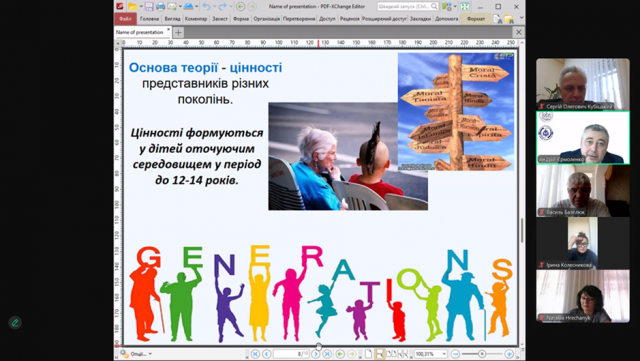Open the Undo history dropdown arrow
Screen dimensions: 640x361
pos(214,7)
